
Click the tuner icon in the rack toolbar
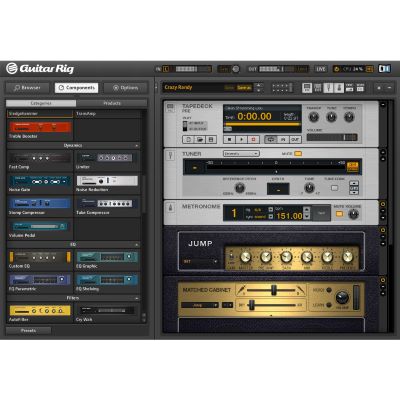(329, 88)
